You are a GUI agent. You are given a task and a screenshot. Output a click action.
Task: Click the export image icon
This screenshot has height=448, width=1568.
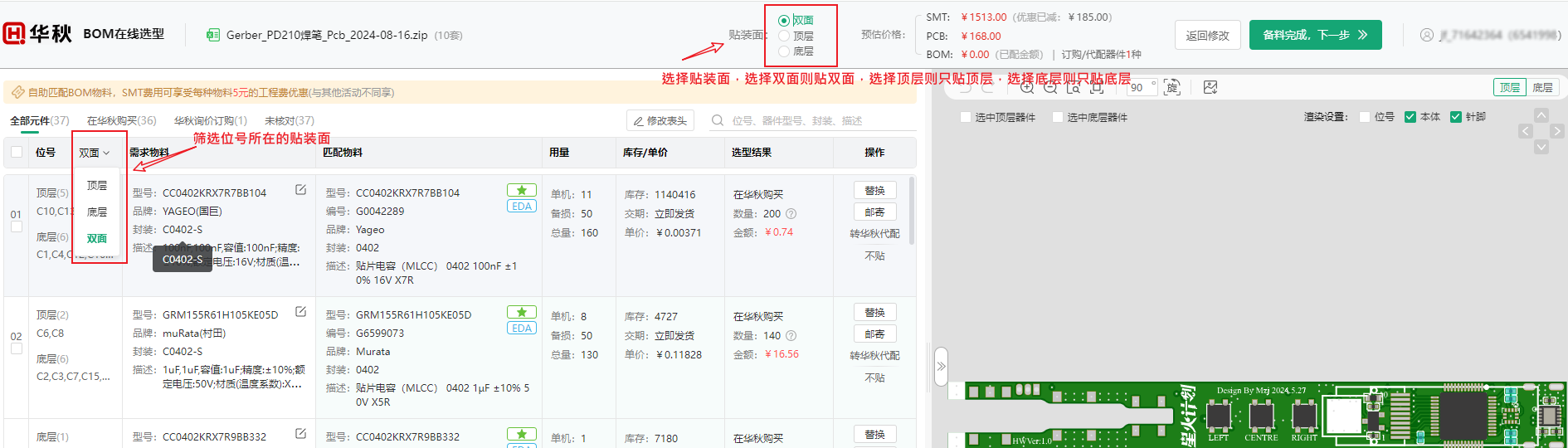(x=1210, y=87)
